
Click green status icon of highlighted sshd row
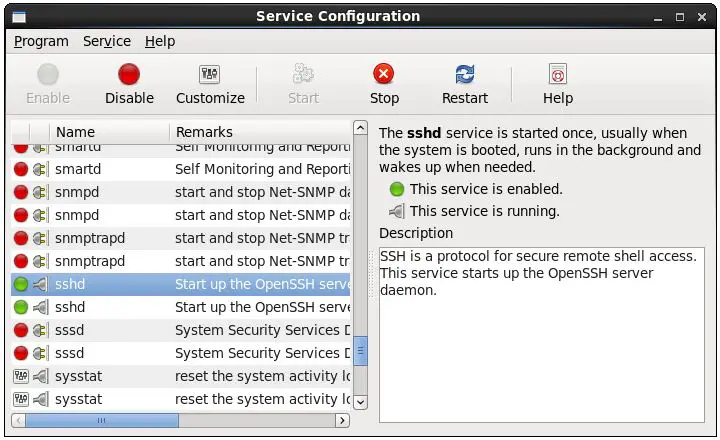pyautogui.click(x=21, y=284)
